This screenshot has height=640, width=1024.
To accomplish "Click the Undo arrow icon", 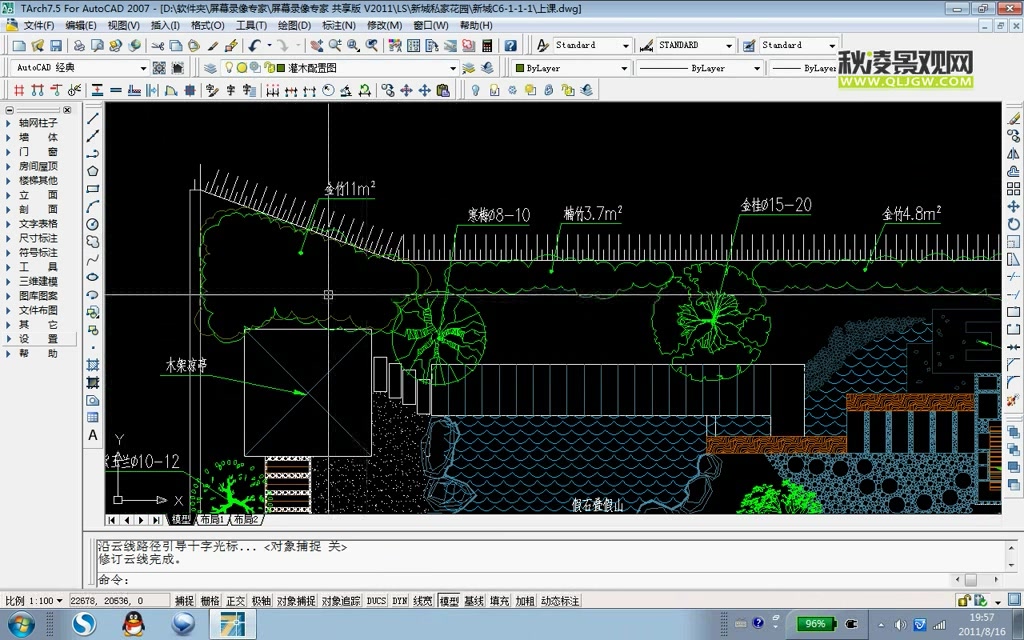I will click(255, 46).
